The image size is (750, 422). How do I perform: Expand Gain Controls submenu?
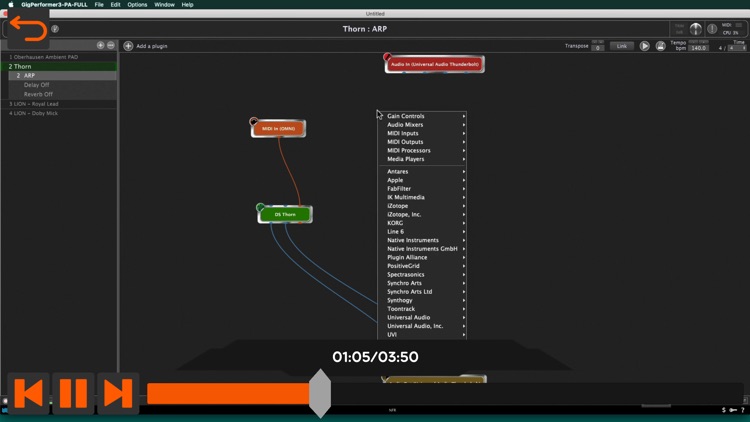pos(422,116)
